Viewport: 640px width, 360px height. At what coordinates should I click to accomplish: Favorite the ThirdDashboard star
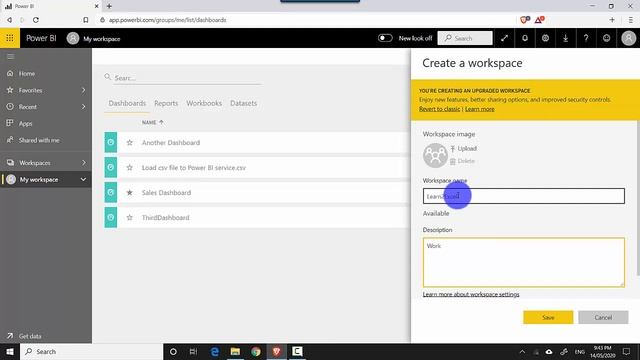(x=129, y=218)
